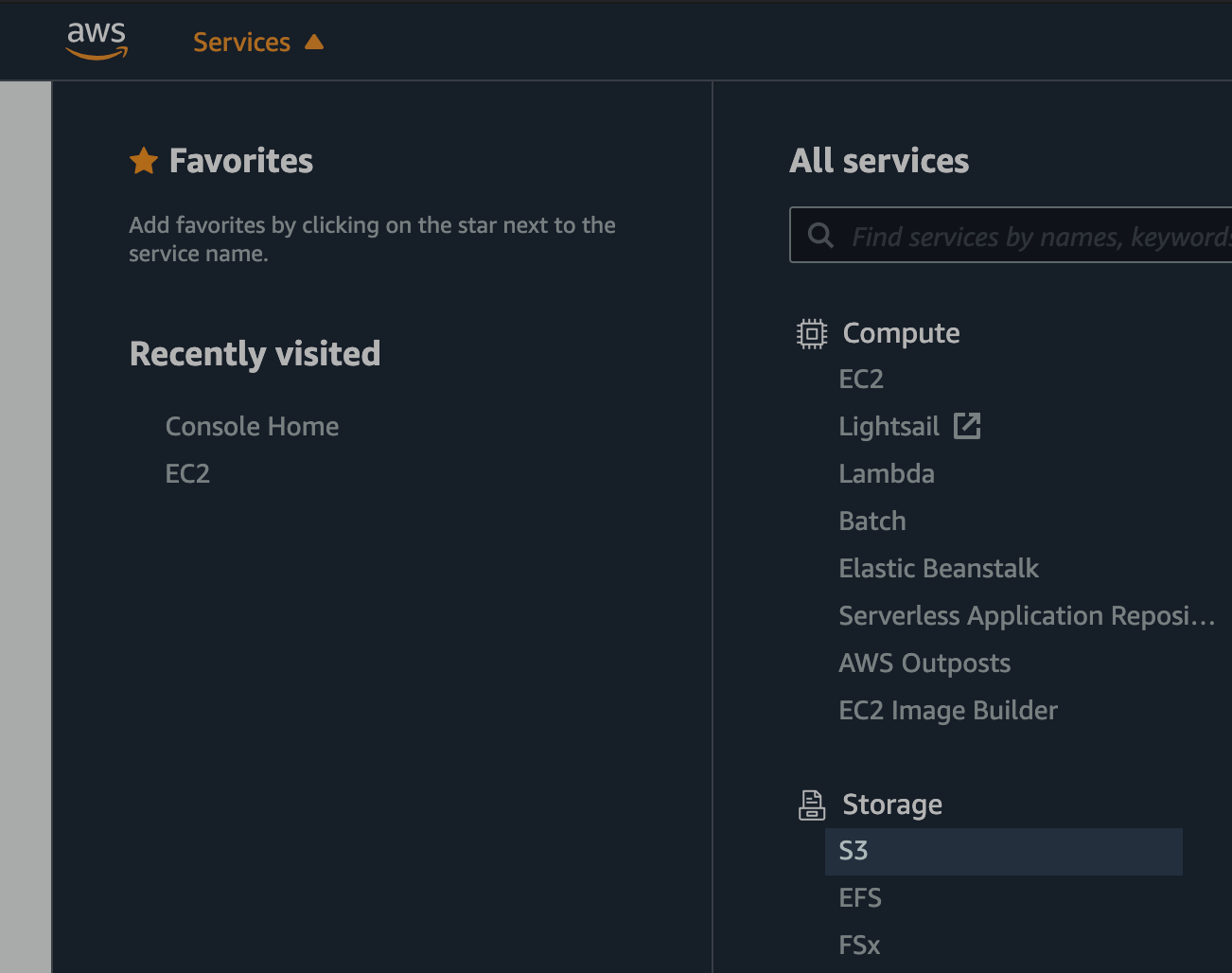Click the 'Add favorites by clicking' hint text
The image size is (1232, 973).
(x=372, y=239)
